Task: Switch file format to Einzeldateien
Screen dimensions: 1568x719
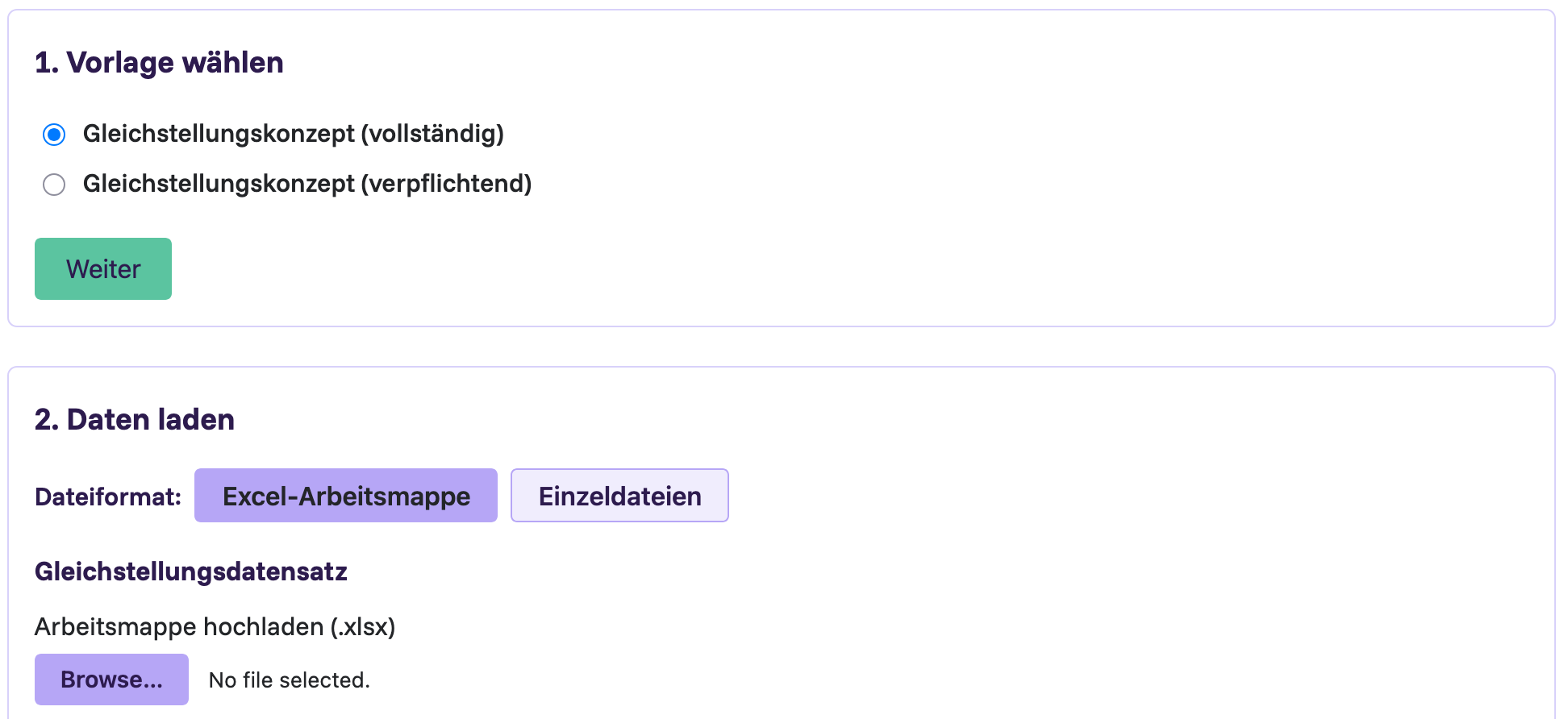Action: click(619, 496)
